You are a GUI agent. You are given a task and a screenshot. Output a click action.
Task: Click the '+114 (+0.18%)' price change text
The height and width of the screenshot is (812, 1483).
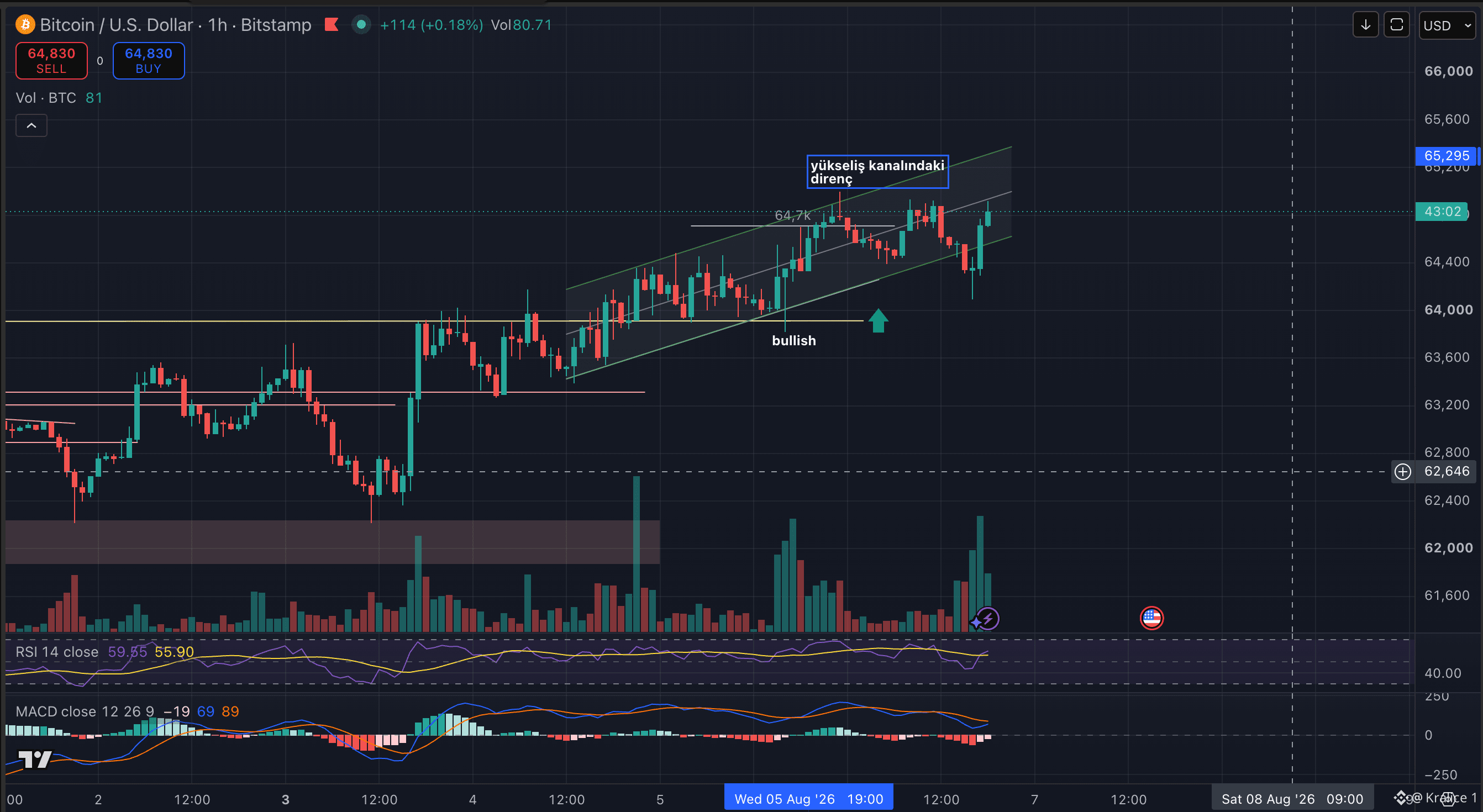(x=432, y=25)
